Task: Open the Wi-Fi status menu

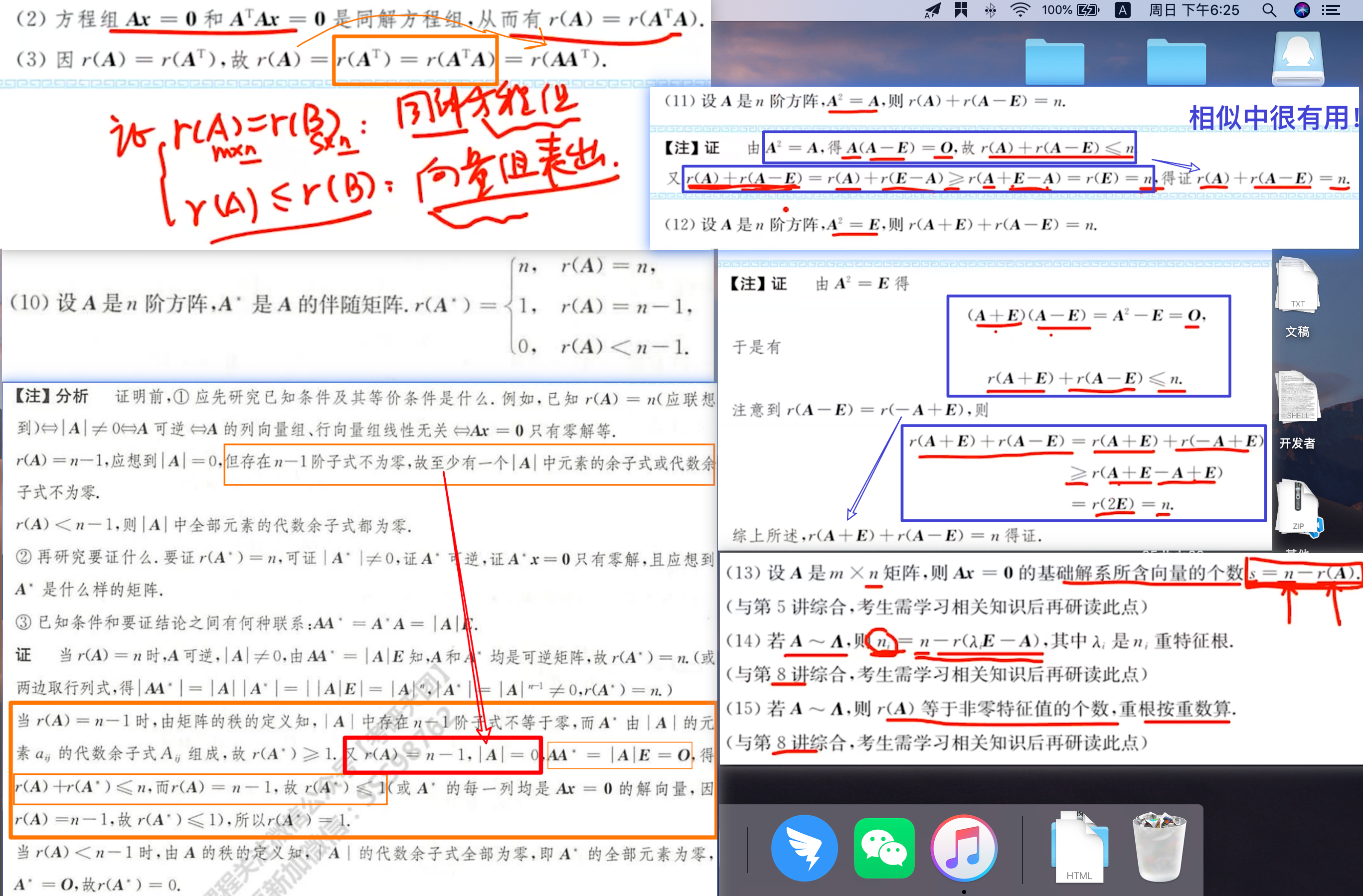Action: pos(1020,10)
